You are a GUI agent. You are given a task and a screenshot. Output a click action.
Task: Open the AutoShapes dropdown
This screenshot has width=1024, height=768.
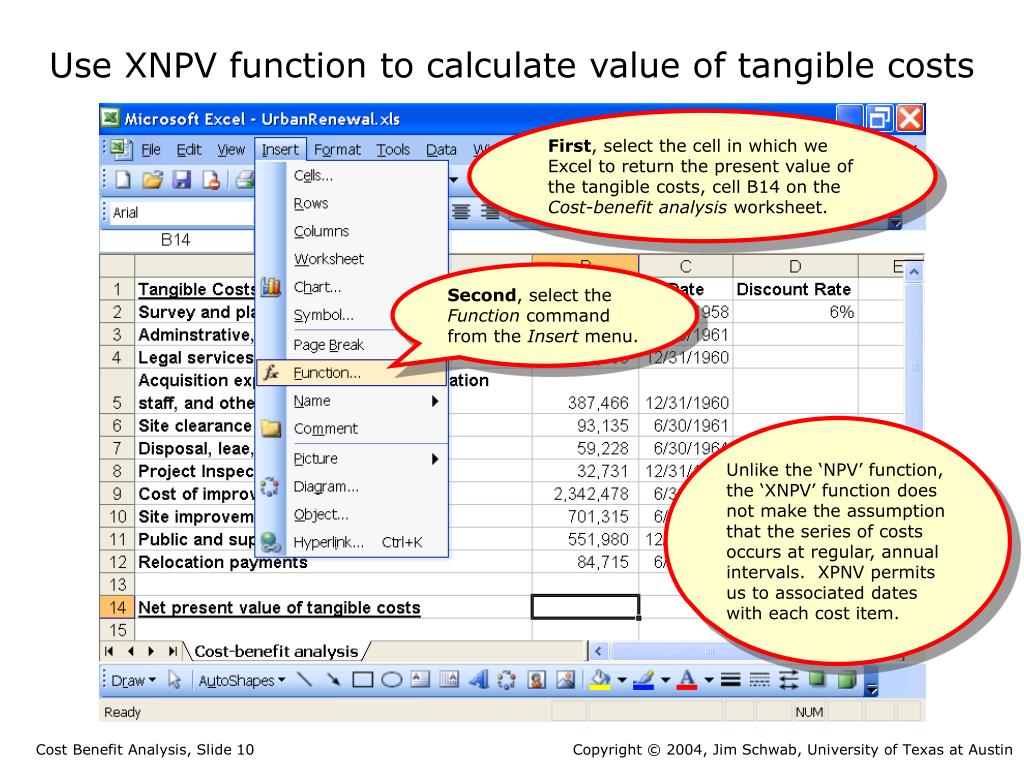click(x=242, y=680)
